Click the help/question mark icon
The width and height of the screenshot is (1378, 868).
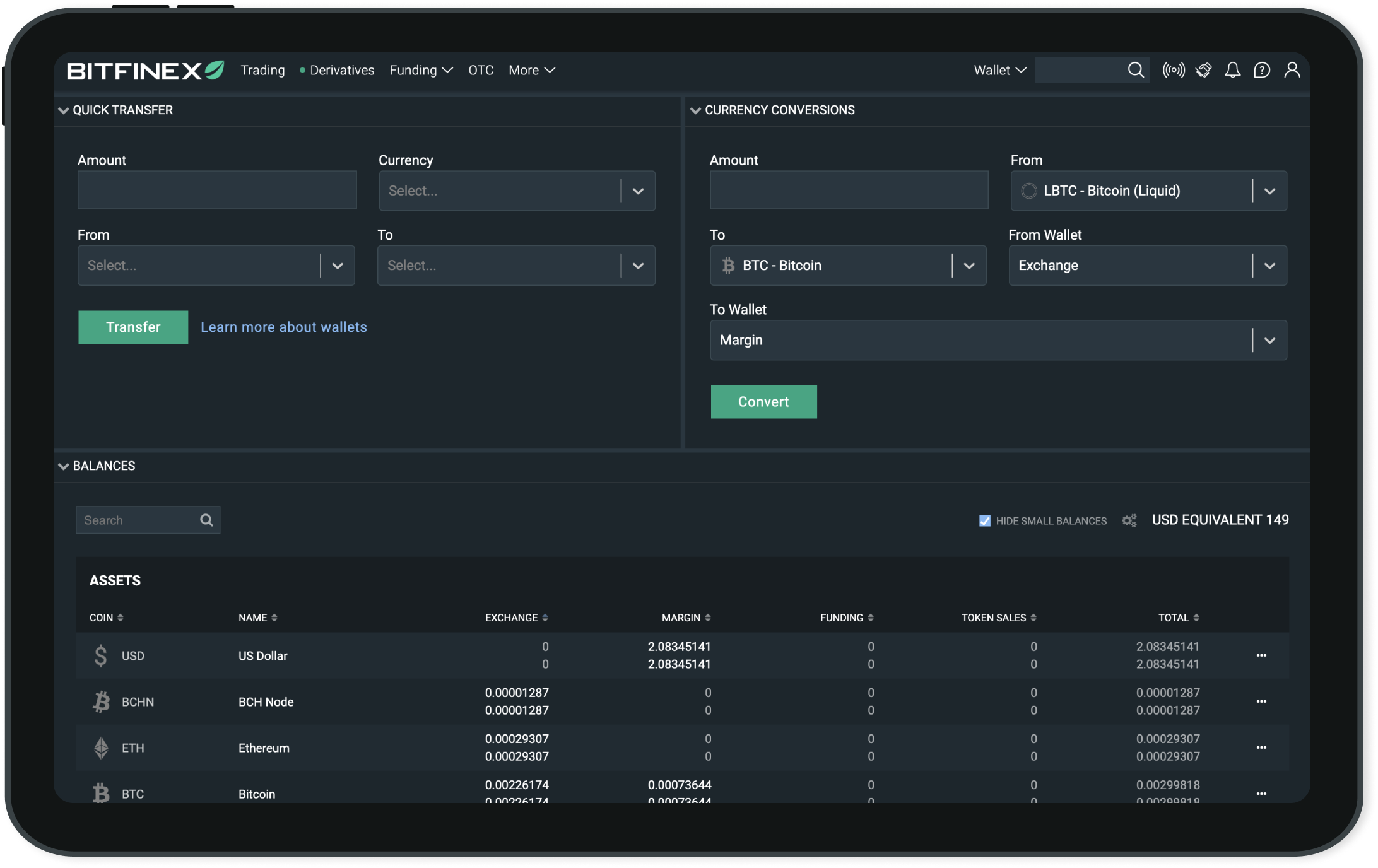(1262, 70)
